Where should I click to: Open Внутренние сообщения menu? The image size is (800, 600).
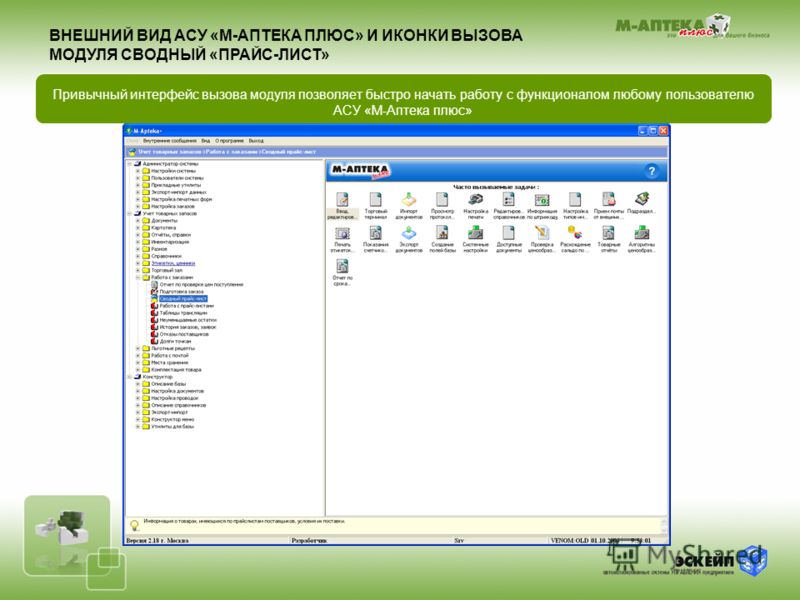pos(169,141)
